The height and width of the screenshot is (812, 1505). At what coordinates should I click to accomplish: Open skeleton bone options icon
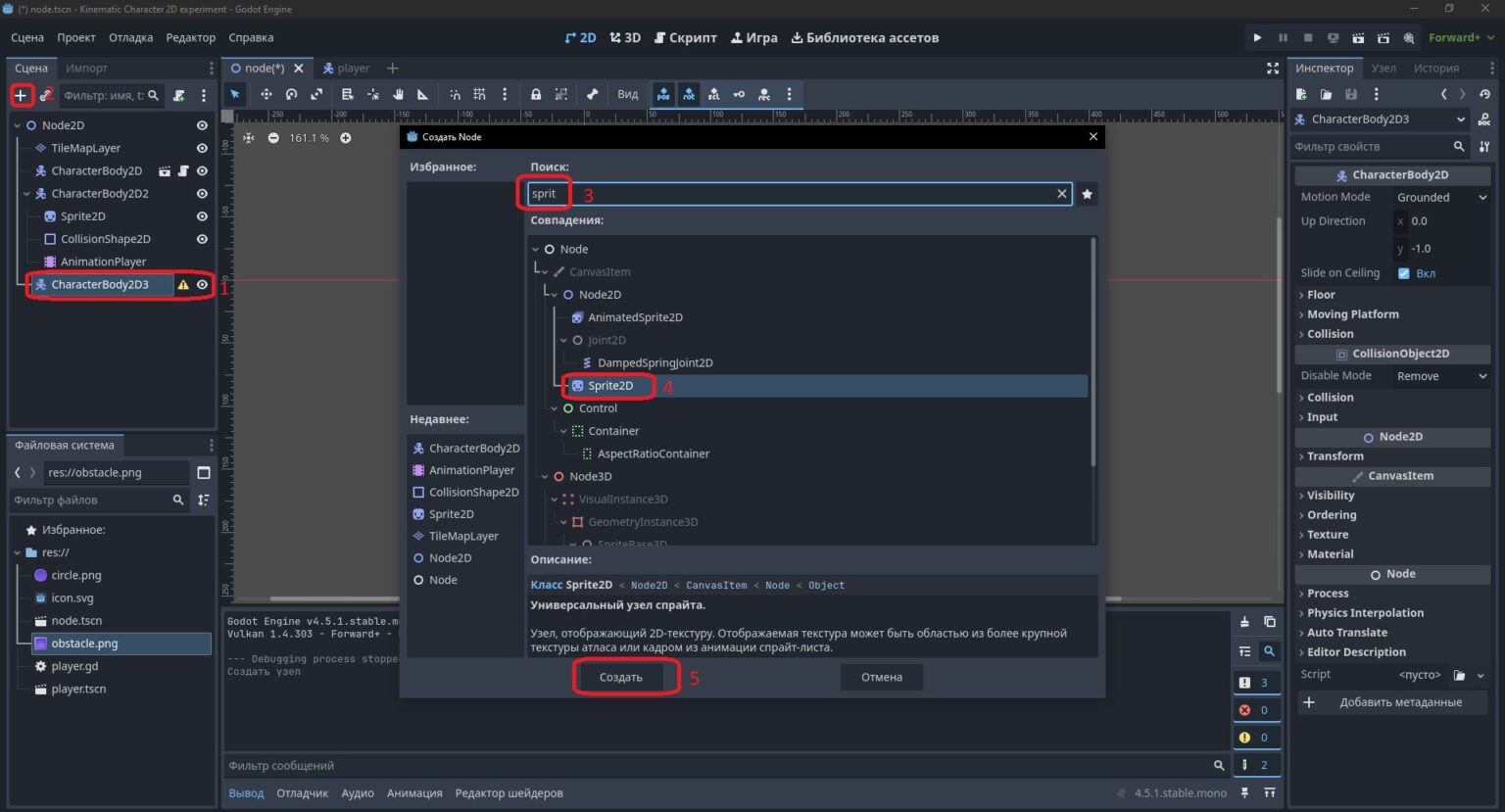592,94
